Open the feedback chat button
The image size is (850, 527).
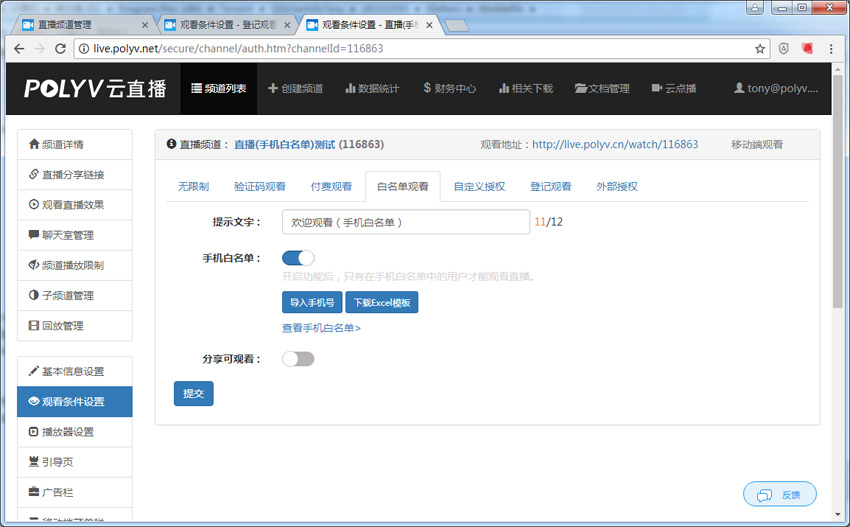[x=780, y=494]
